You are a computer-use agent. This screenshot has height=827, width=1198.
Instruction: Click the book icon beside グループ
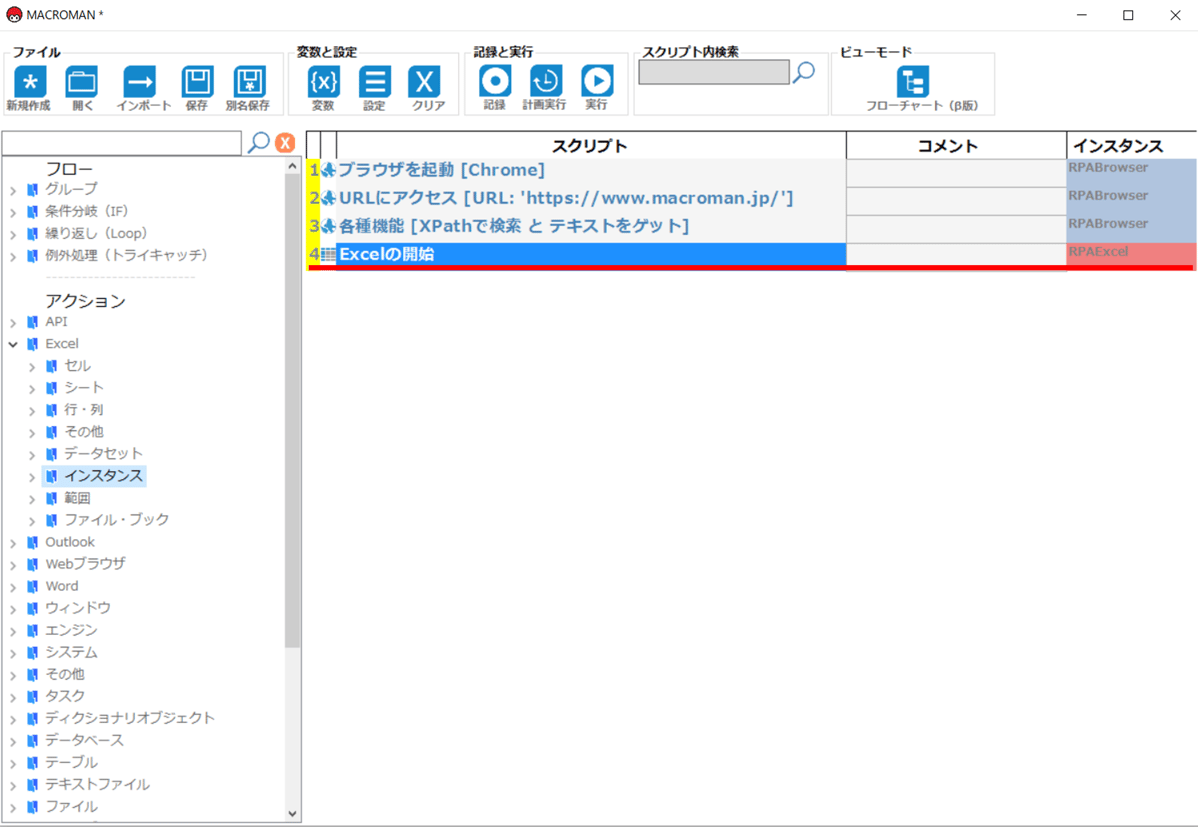coord(32,190)
